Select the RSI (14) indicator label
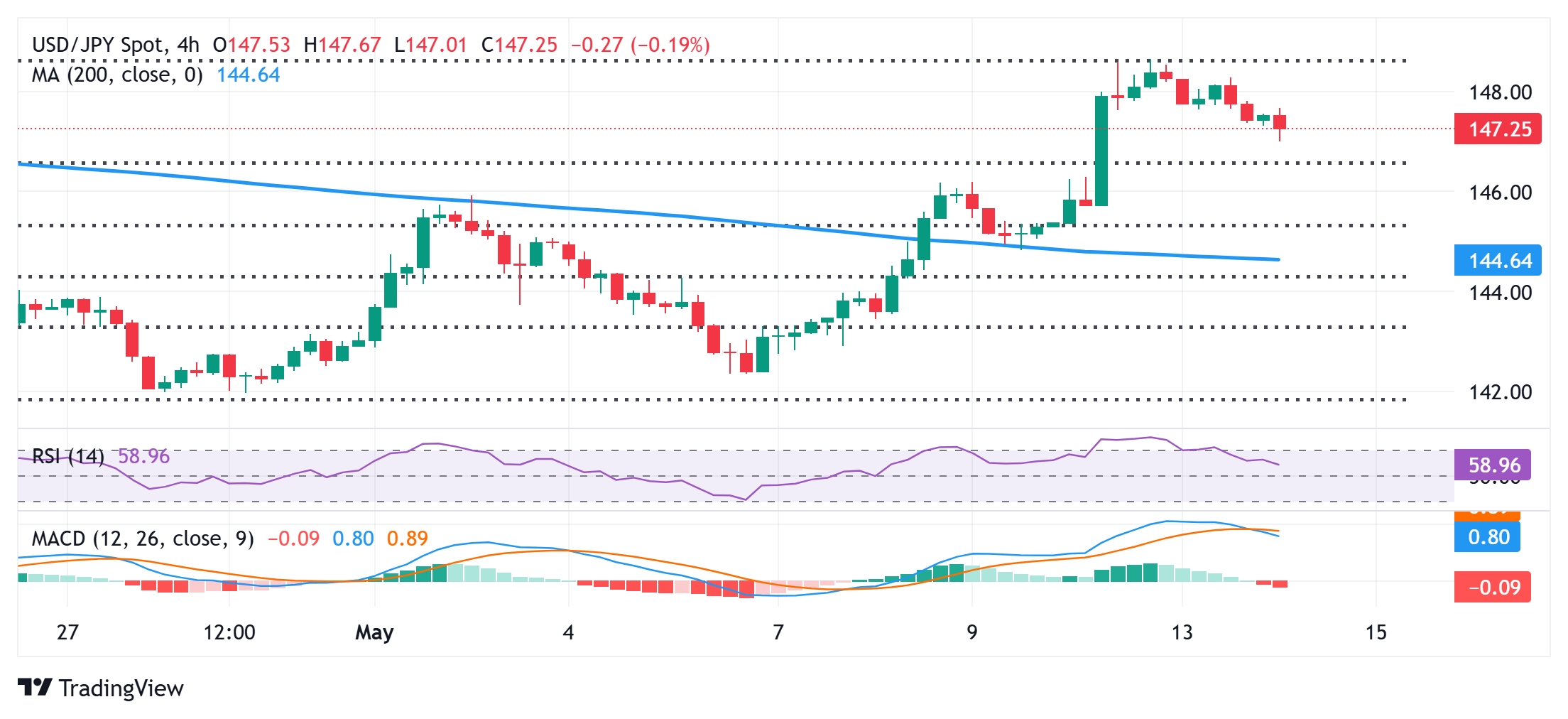The image size is (1568, 719). tap(68, 456)
